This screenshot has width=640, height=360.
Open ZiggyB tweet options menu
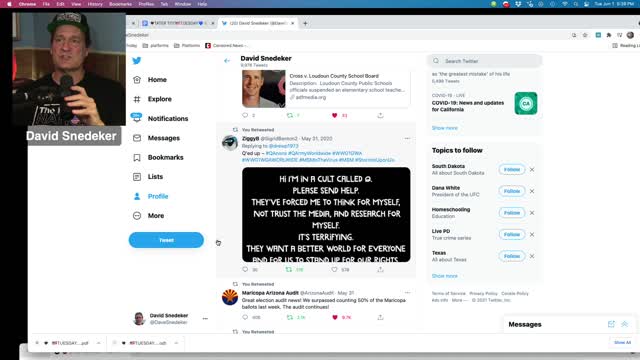[407, 139]
